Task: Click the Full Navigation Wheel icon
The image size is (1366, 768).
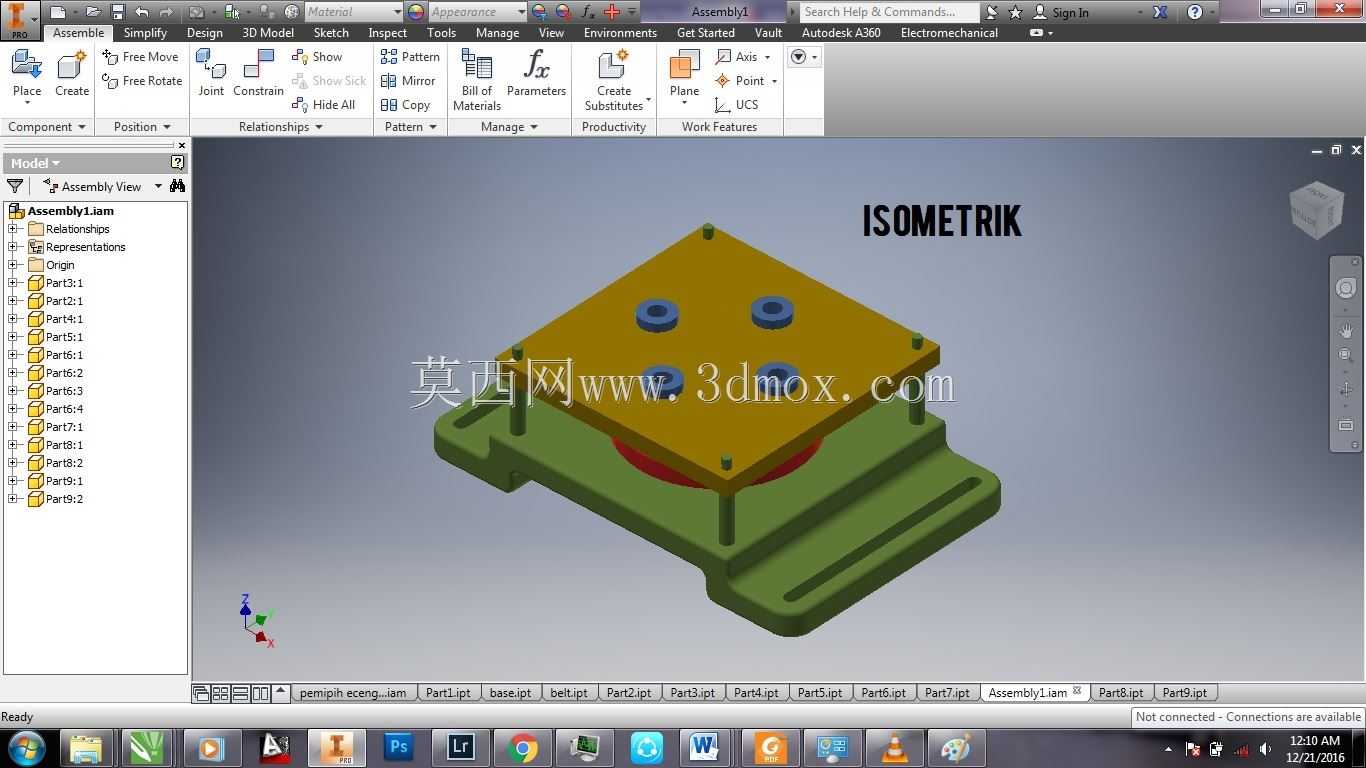Action: coord(1346,289)
